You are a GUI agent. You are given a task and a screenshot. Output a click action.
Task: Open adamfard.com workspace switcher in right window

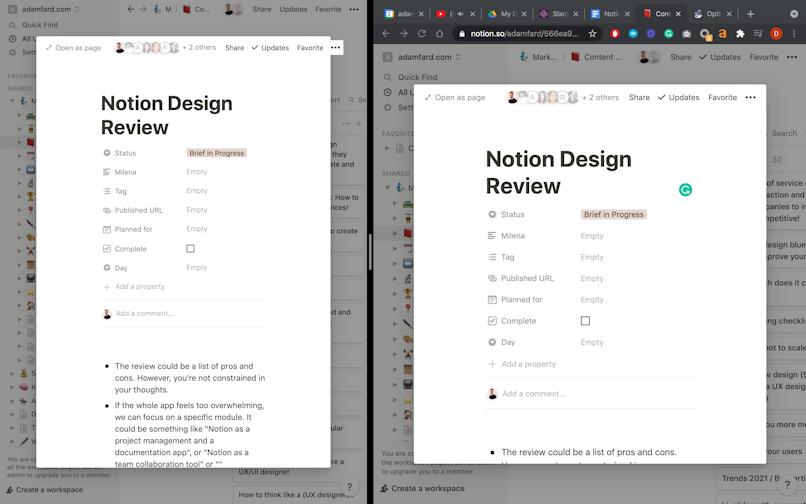424,57
